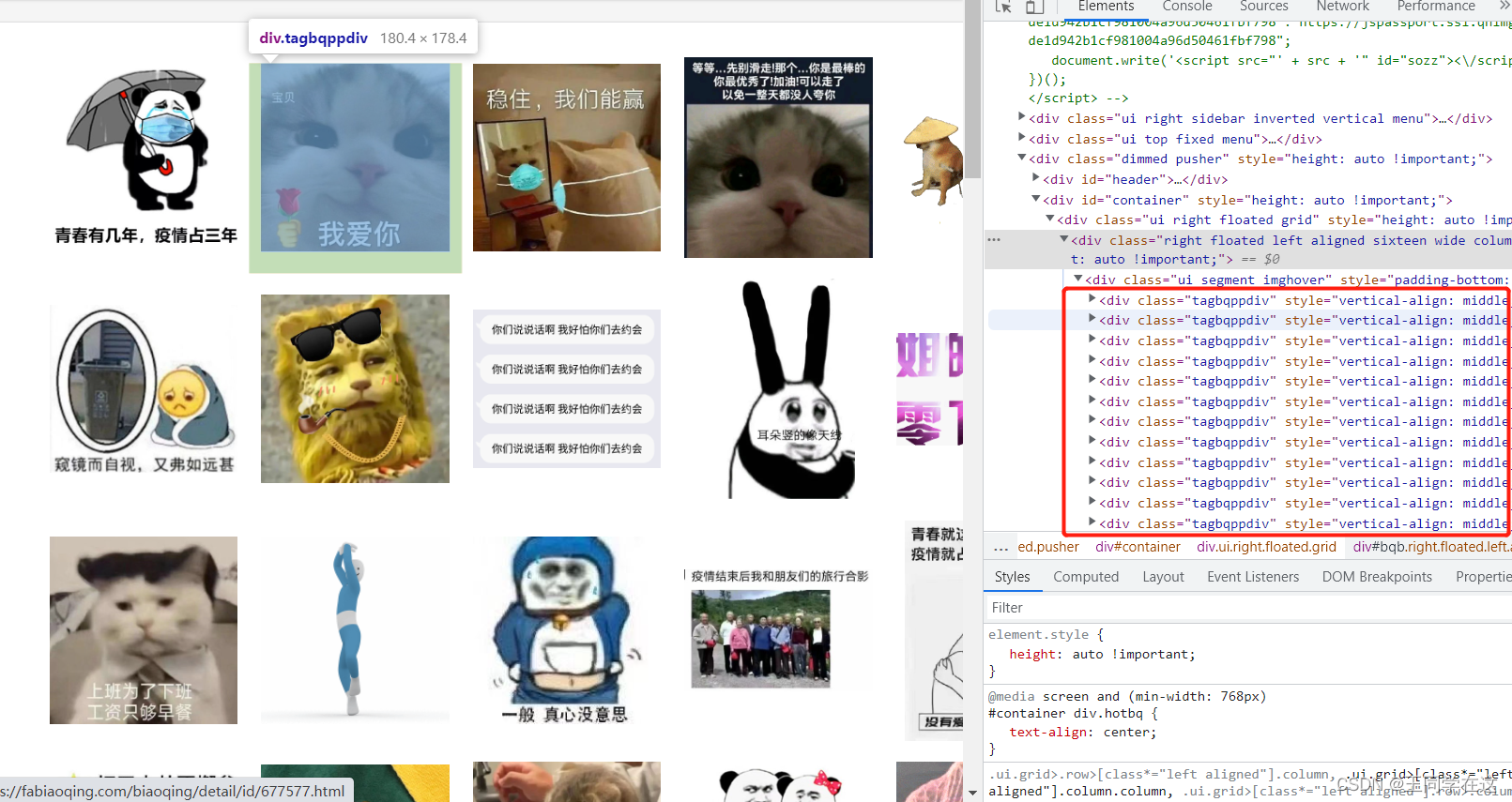This screenshot has height=802, width=1512.
Task: Open the Properties tab
Action: 1483,577
